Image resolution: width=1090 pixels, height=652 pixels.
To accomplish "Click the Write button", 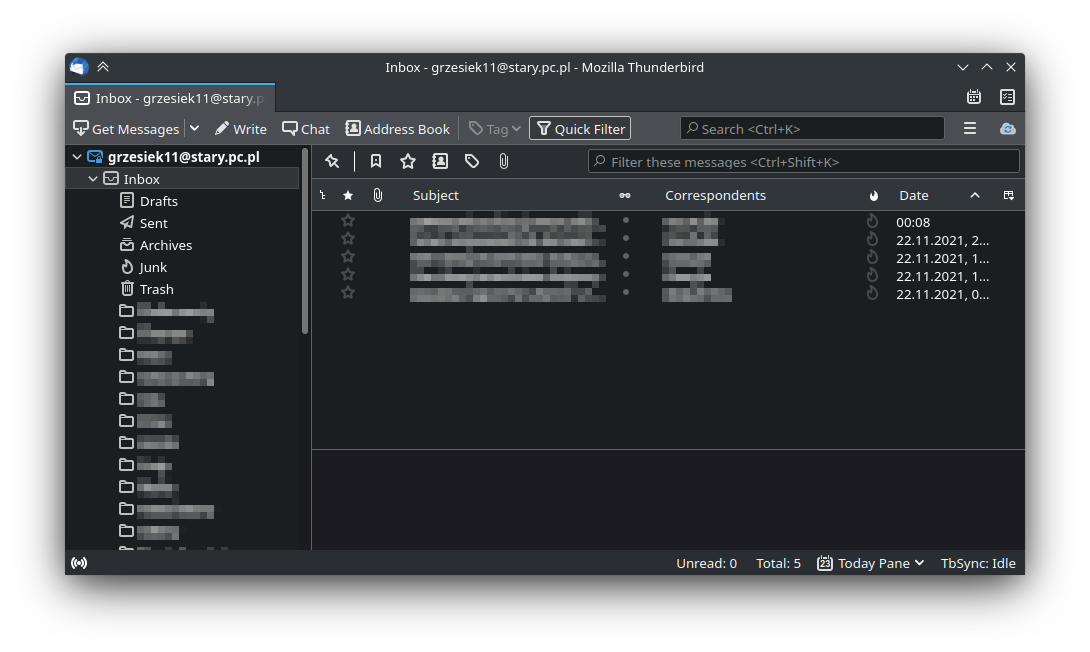I will (241, 129).
